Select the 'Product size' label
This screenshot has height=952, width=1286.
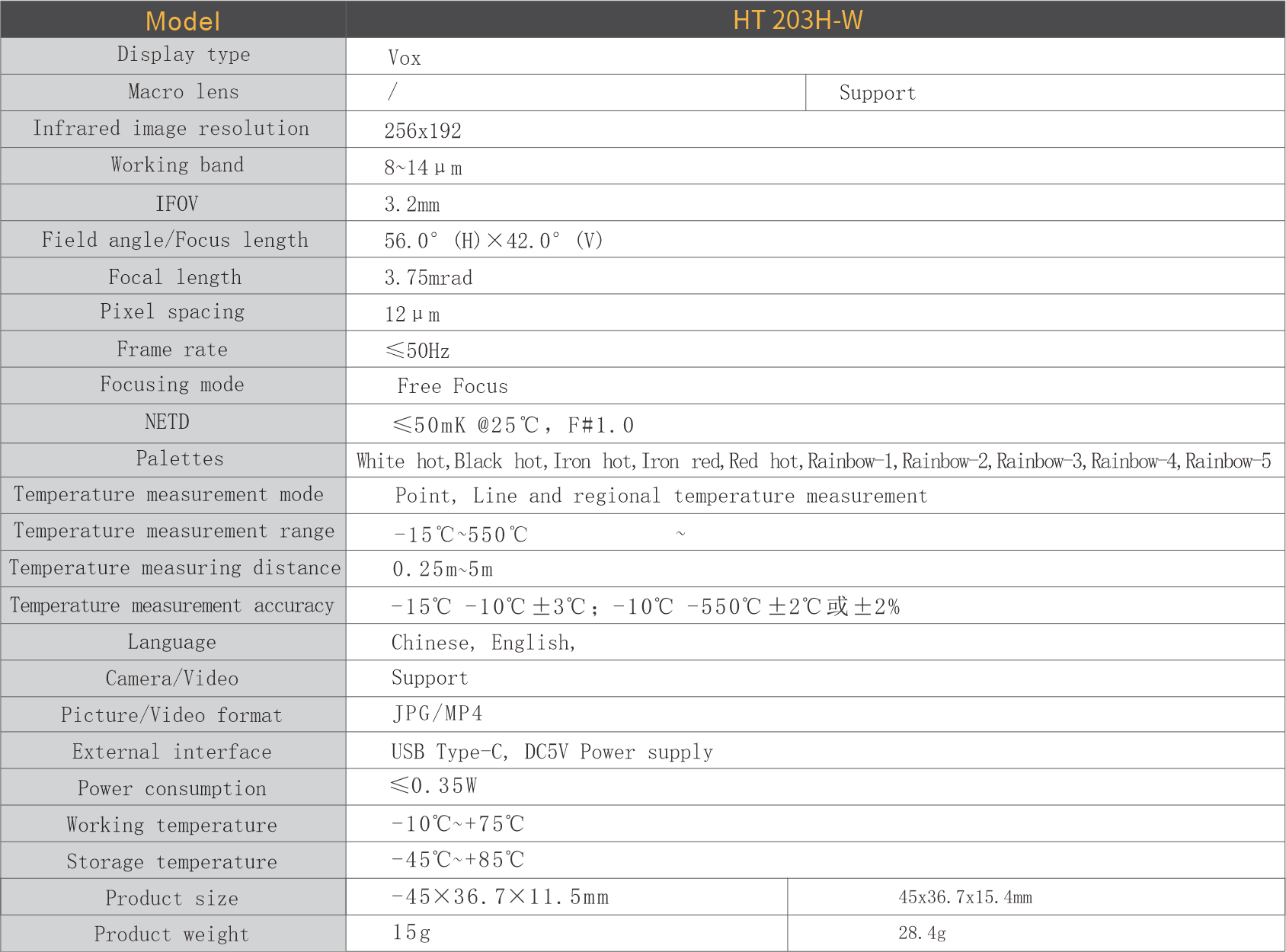coord(172,899)
